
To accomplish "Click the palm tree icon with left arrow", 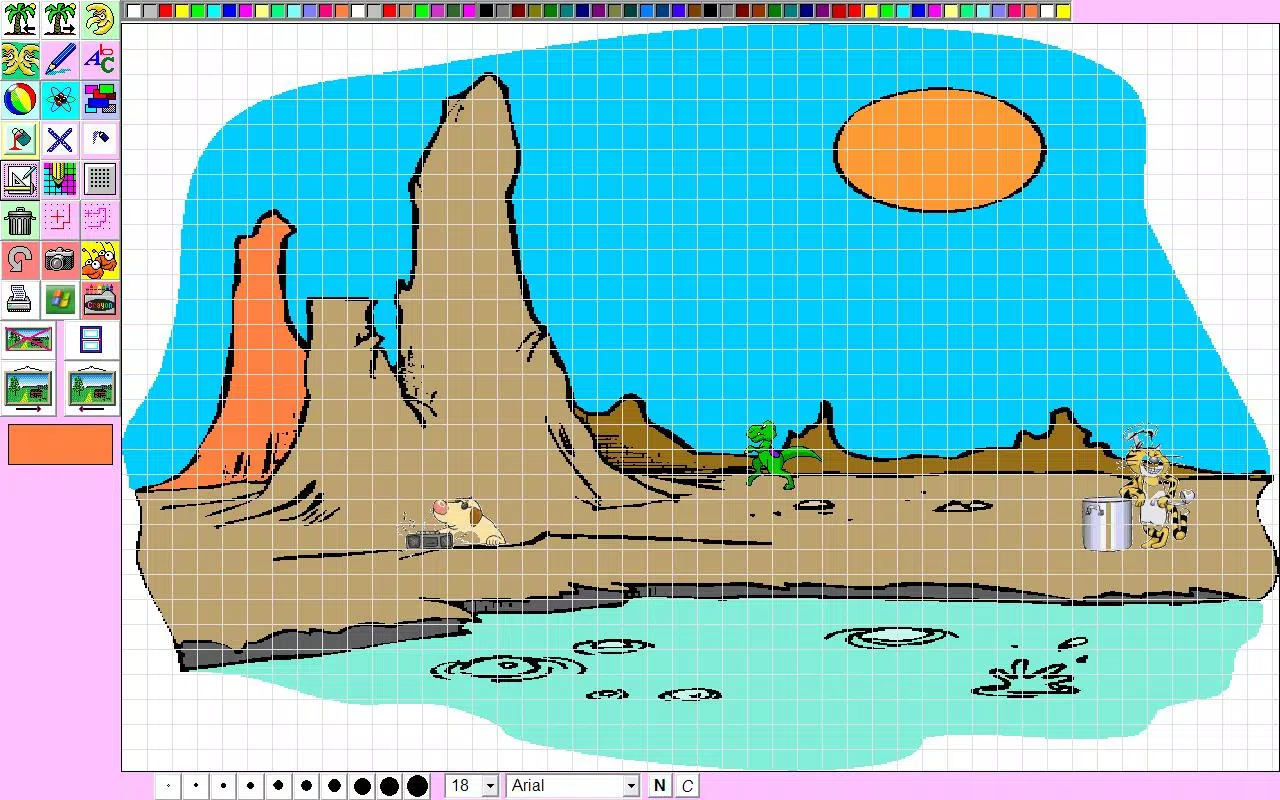I will [x=20, y=18].
